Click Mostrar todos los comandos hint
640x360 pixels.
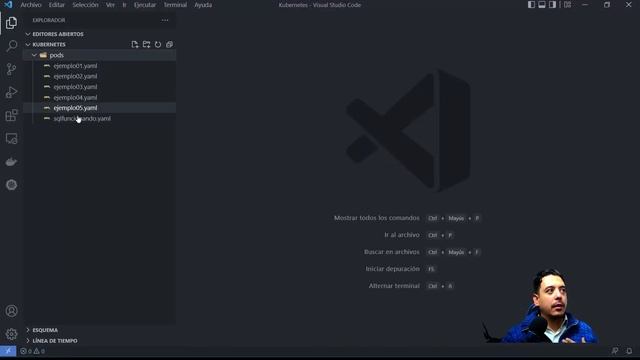376,218
